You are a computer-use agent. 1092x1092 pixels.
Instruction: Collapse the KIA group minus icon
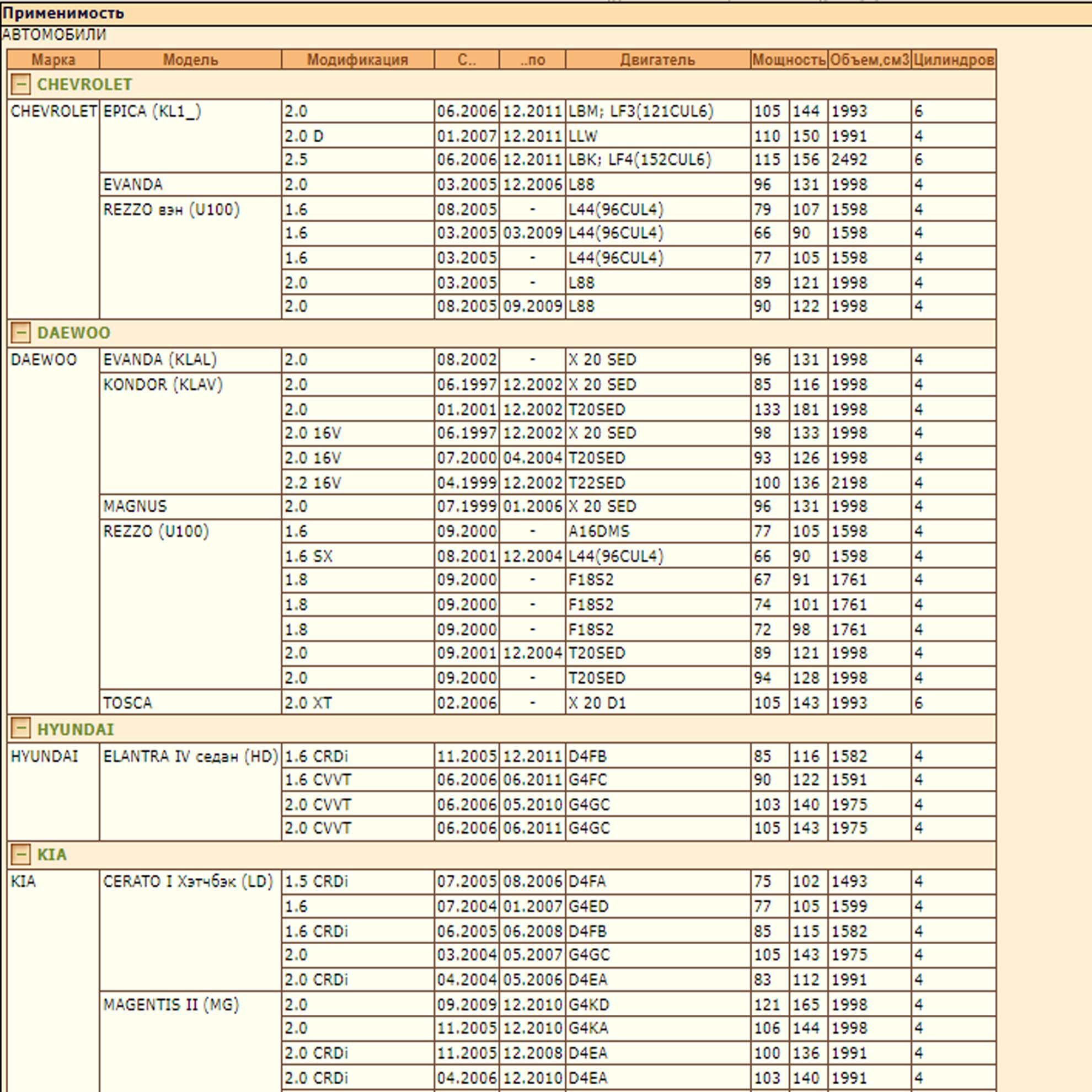click(x=20, y=854)
